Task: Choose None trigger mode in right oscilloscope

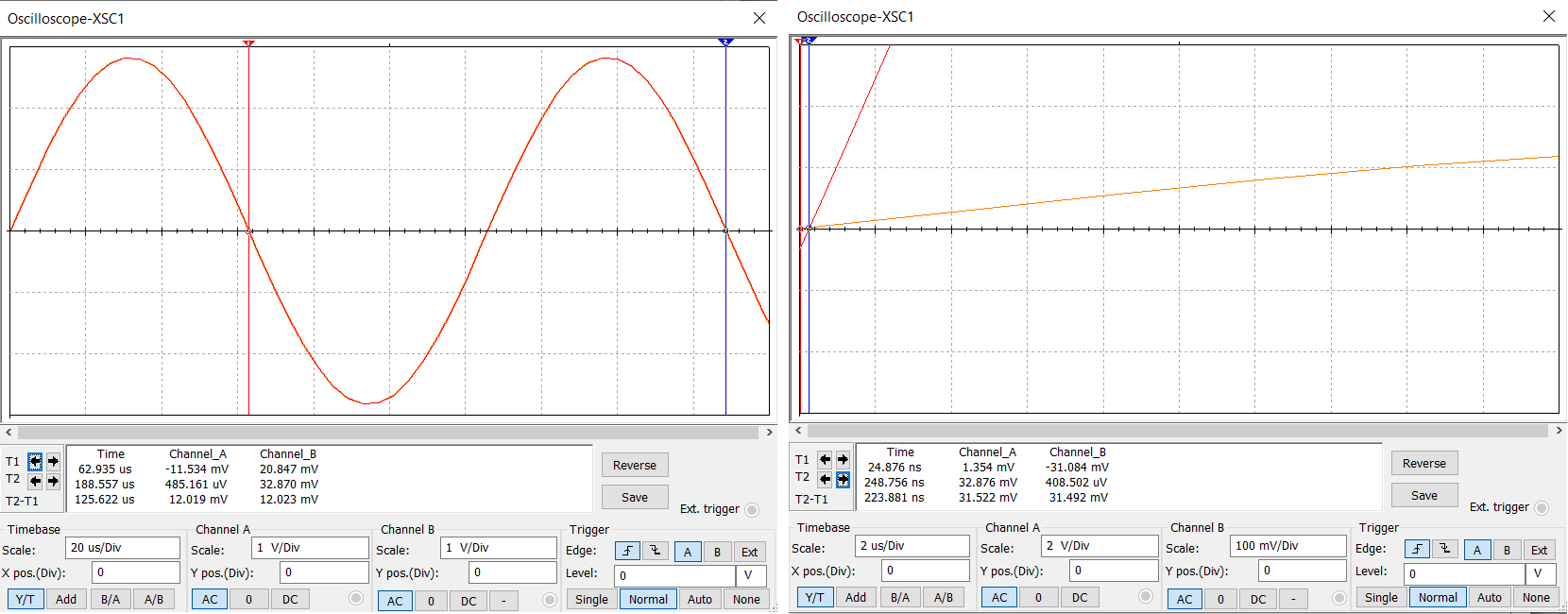Action: (x=1536, y=597)
